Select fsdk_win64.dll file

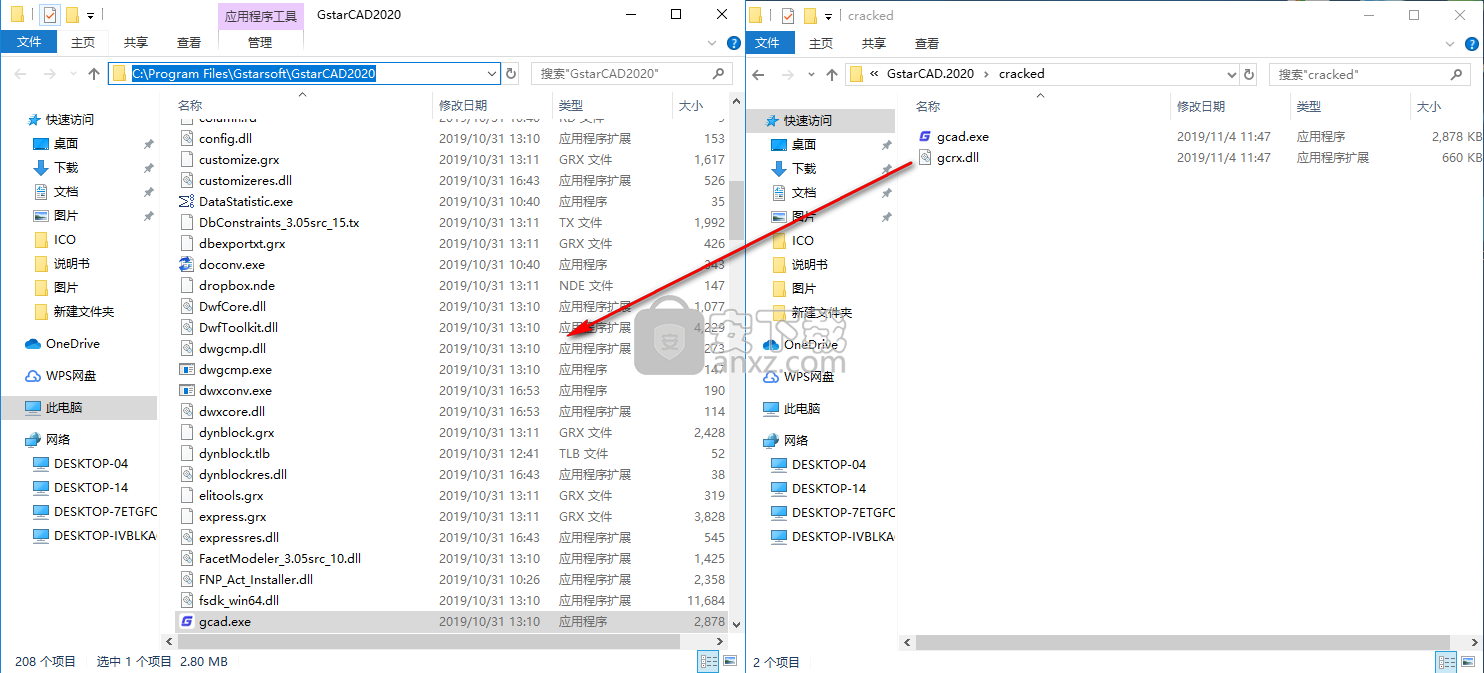click(x=239, y=601)
